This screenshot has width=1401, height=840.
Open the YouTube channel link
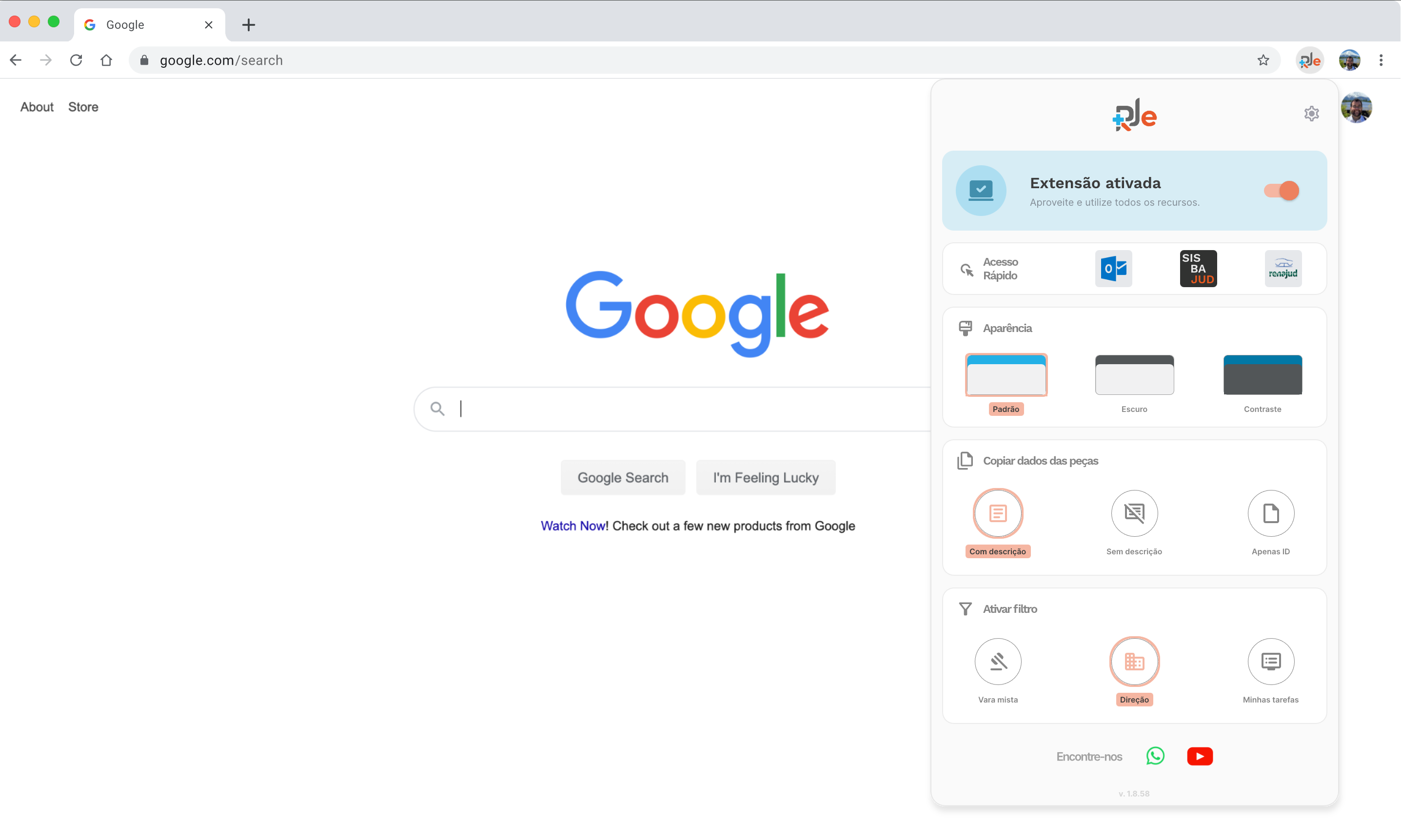pos(1200,756)
